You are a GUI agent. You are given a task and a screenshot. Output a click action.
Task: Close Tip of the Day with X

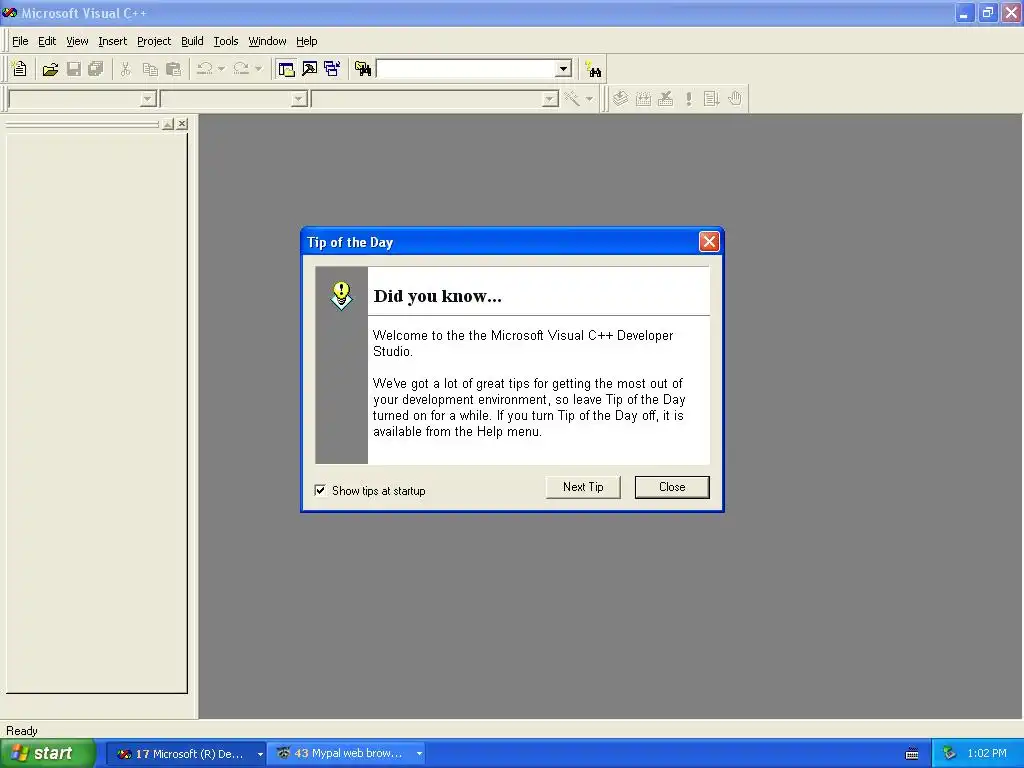point(709,242)
